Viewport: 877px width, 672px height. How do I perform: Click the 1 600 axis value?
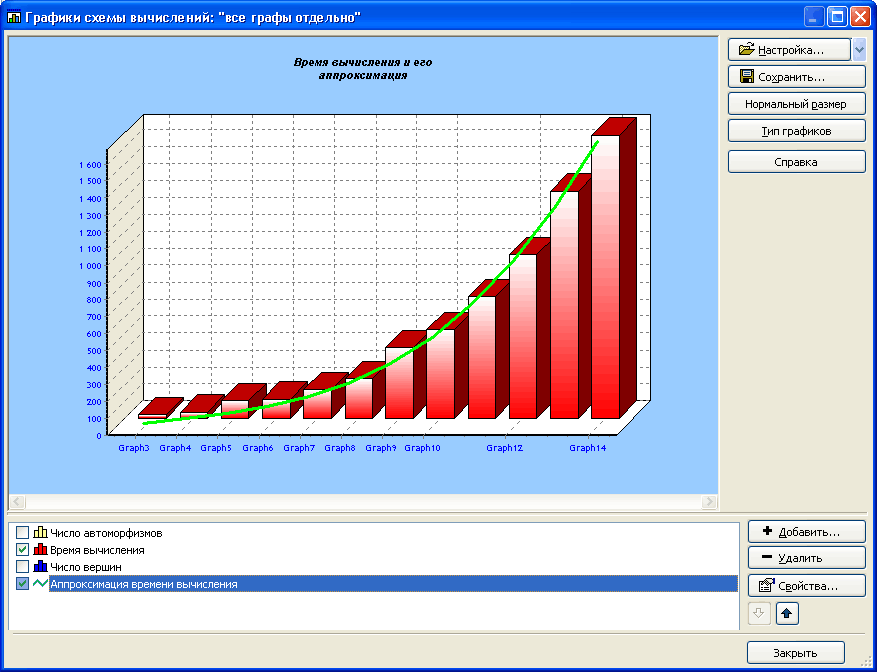coord(91,165)
